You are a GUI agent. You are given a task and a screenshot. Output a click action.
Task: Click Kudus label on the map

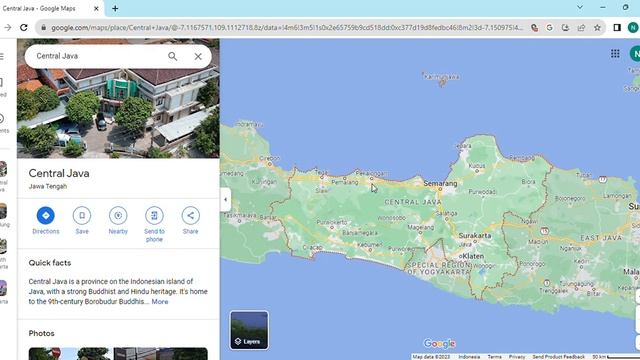pos(477,166)
